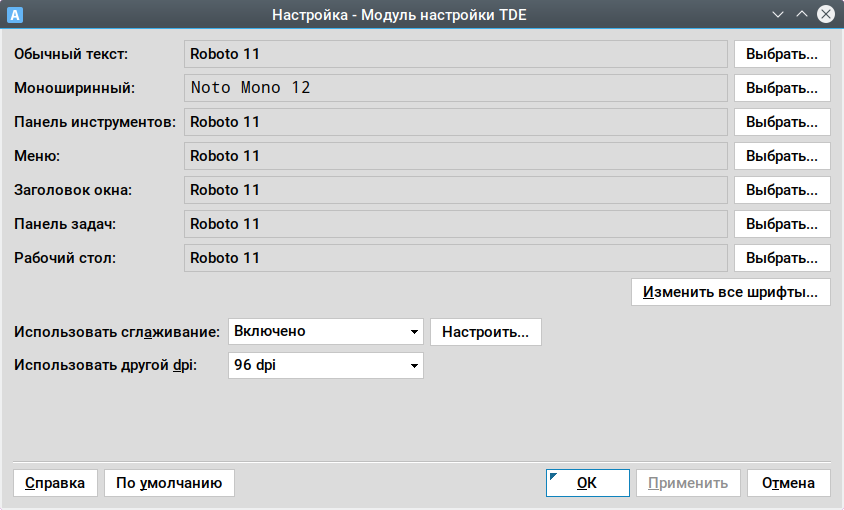Choose font for Панель задач
Viewport: 844px width, 510px height.
[x=782, y=224]
